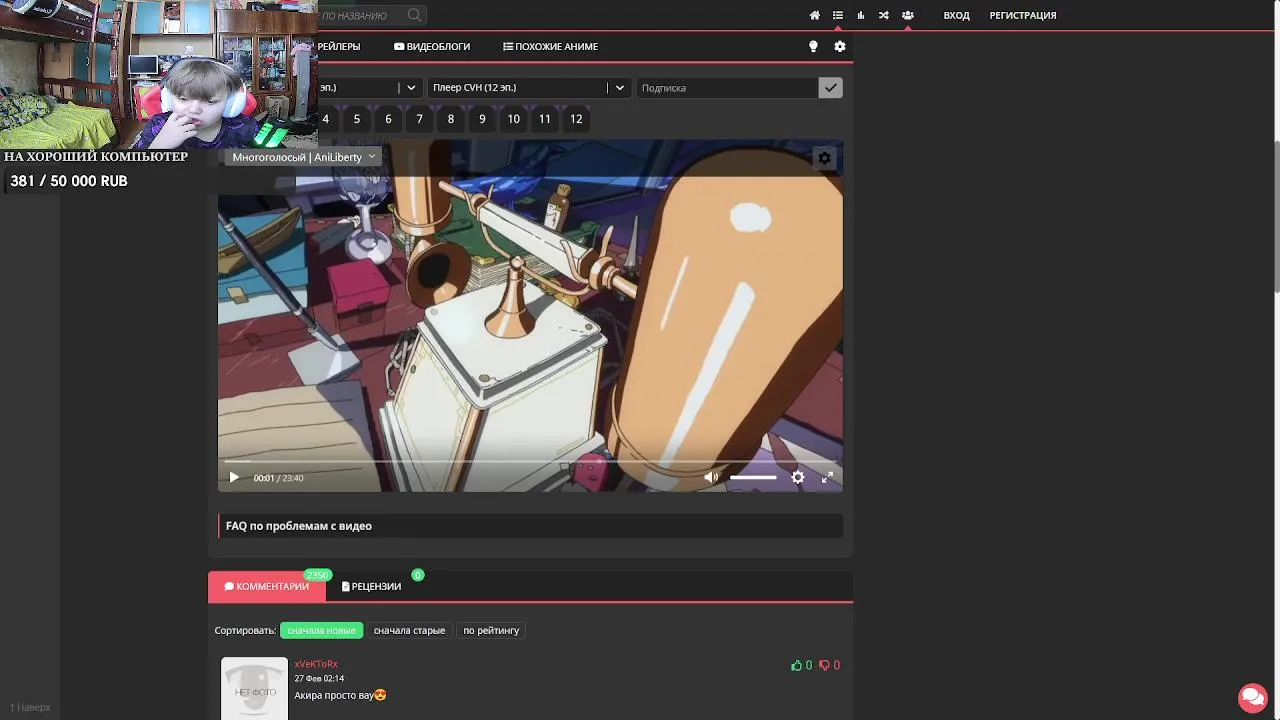This screenshot has height=720, width=1280.
Task: Open xVeKToRx's user profile link
Action: pos(316,664)
